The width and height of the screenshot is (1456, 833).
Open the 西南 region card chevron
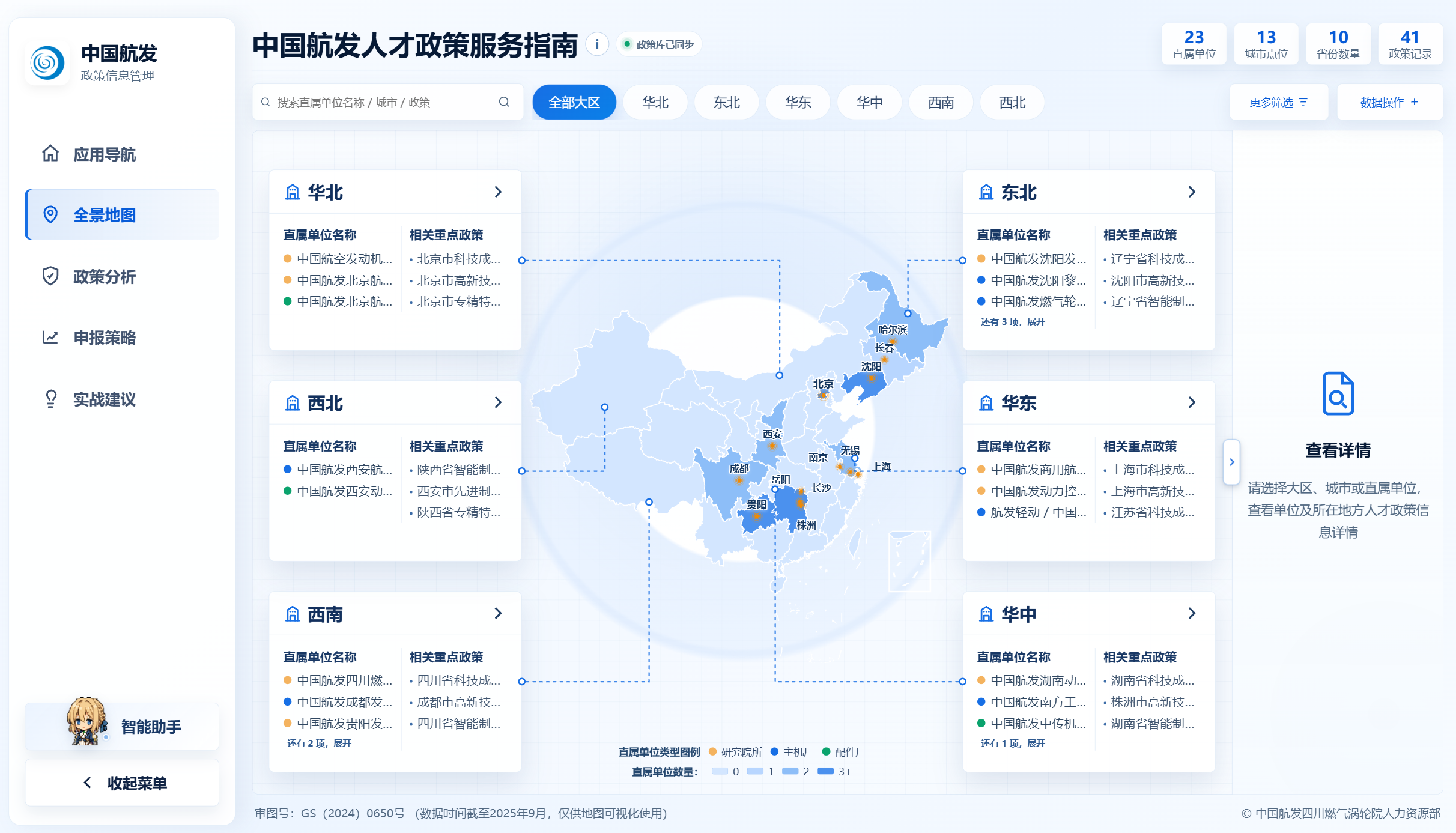pos(498,613)
